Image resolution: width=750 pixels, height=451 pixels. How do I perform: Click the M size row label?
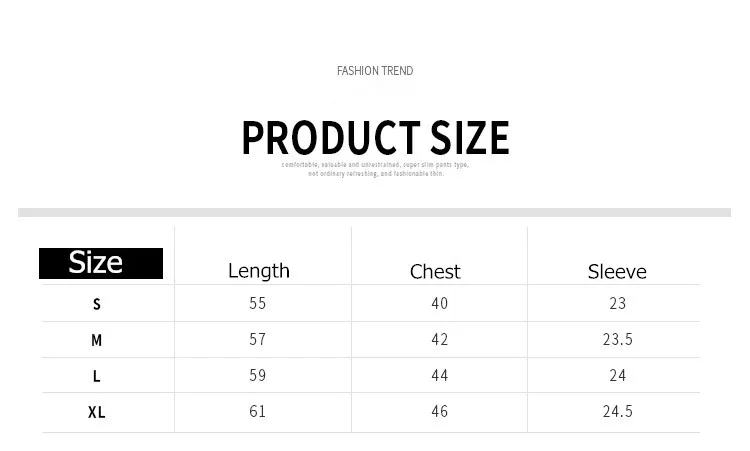pos(97,340)
